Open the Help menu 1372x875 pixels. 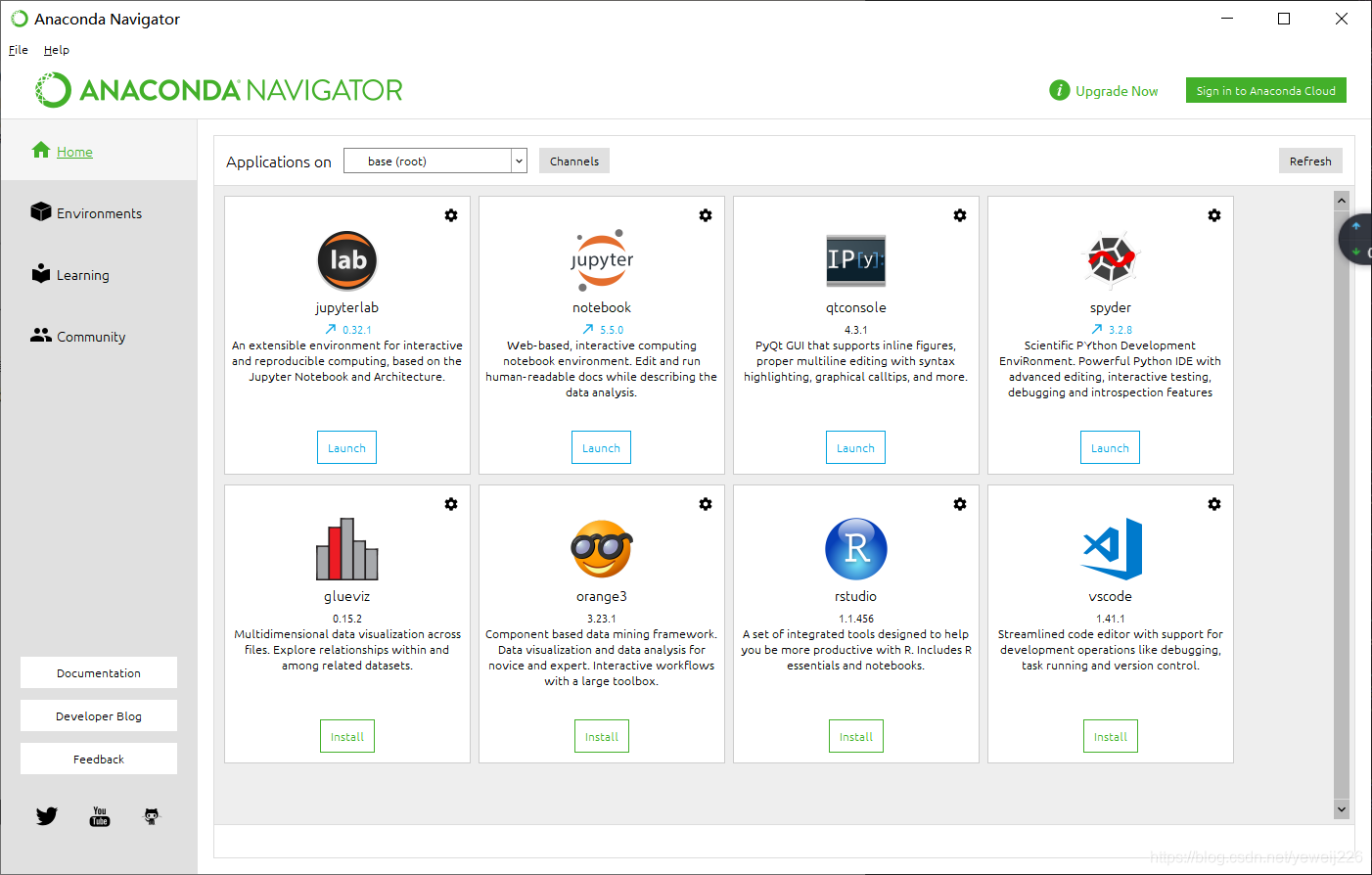pyautogui.click(x=57, y=50)
